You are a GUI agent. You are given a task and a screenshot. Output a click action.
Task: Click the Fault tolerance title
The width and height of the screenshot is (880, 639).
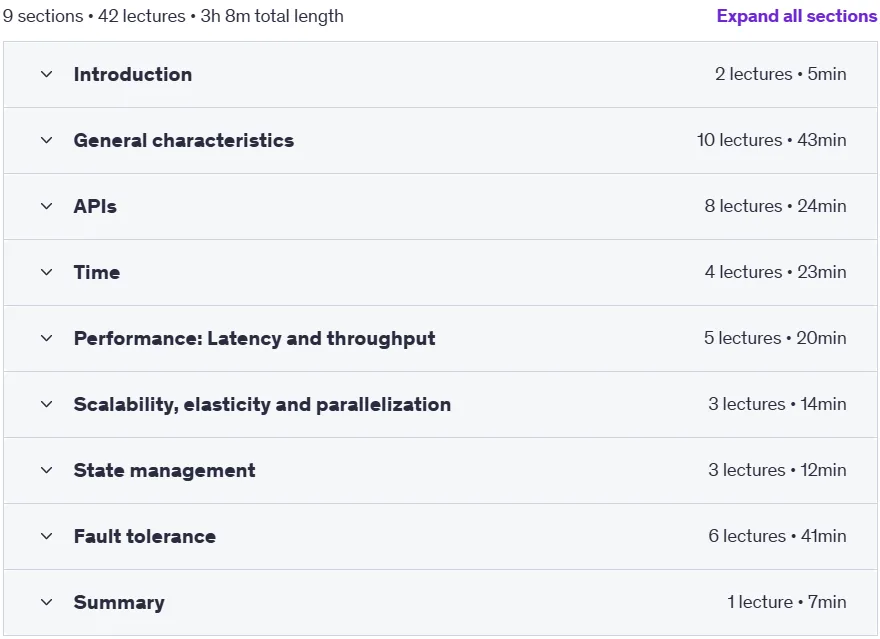coord(145,536)
